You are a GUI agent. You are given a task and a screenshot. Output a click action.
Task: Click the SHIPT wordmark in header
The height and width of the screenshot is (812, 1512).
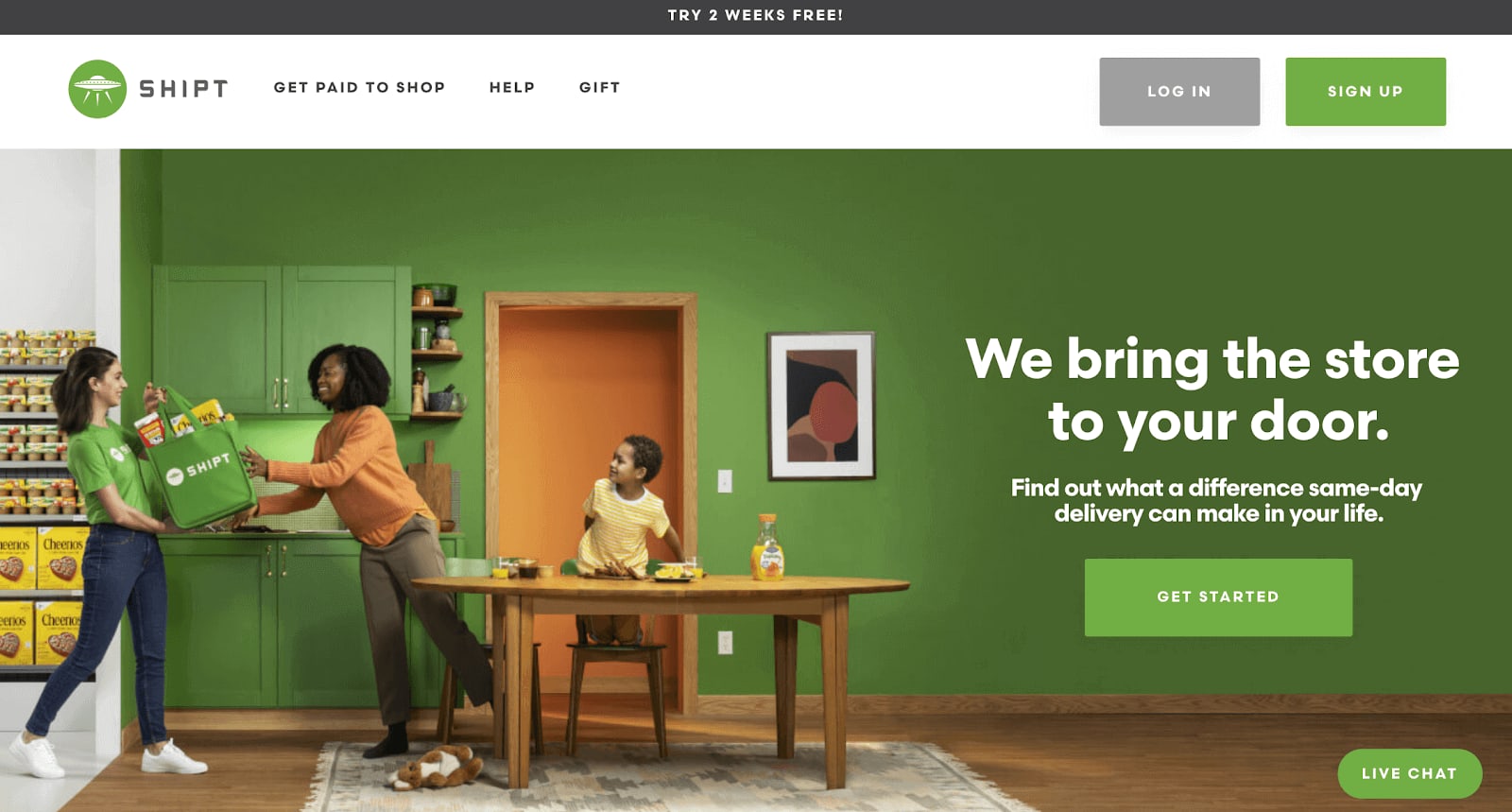pos(183,89)
